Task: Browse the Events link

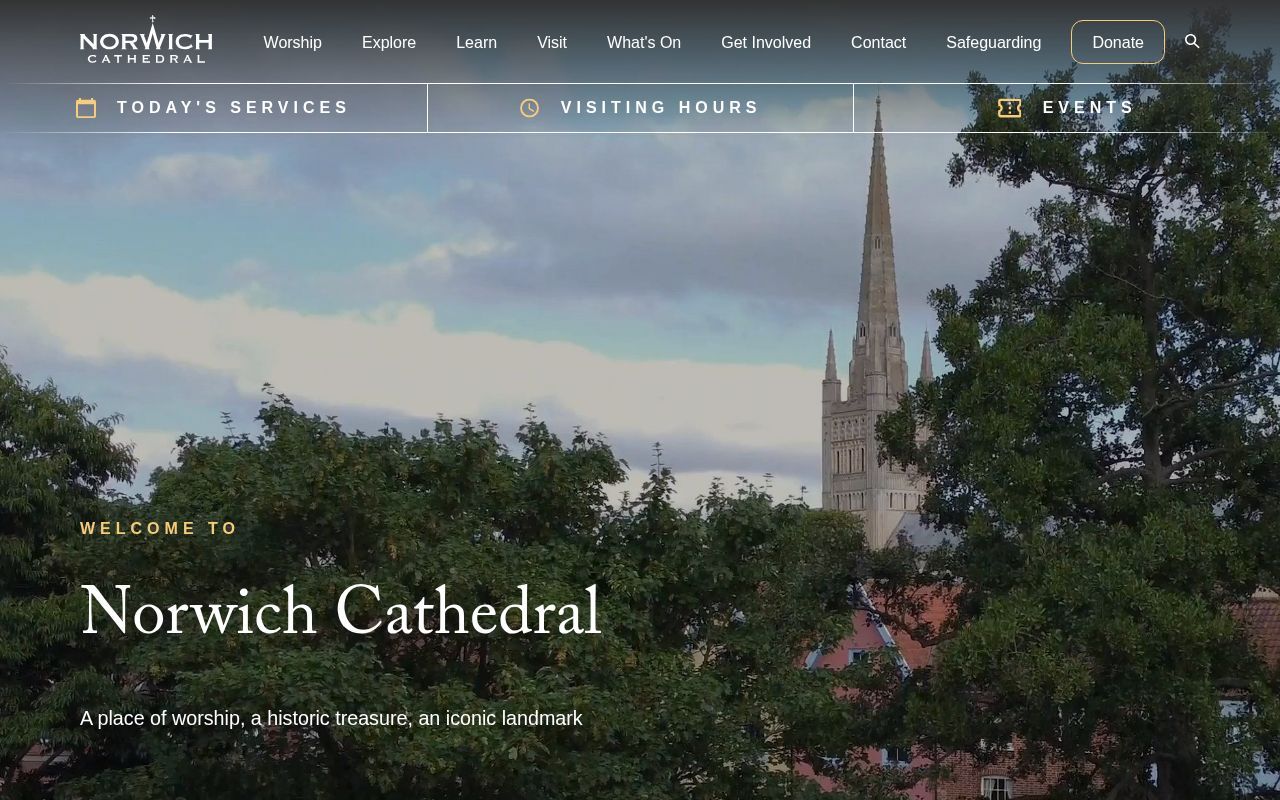Action: click(1067, 108)
